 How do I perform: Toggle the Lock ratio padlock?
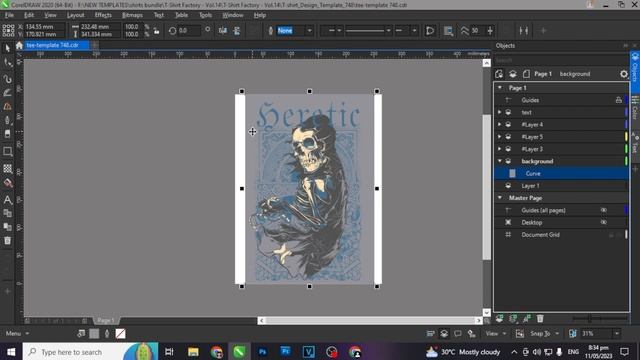[156, 31]
